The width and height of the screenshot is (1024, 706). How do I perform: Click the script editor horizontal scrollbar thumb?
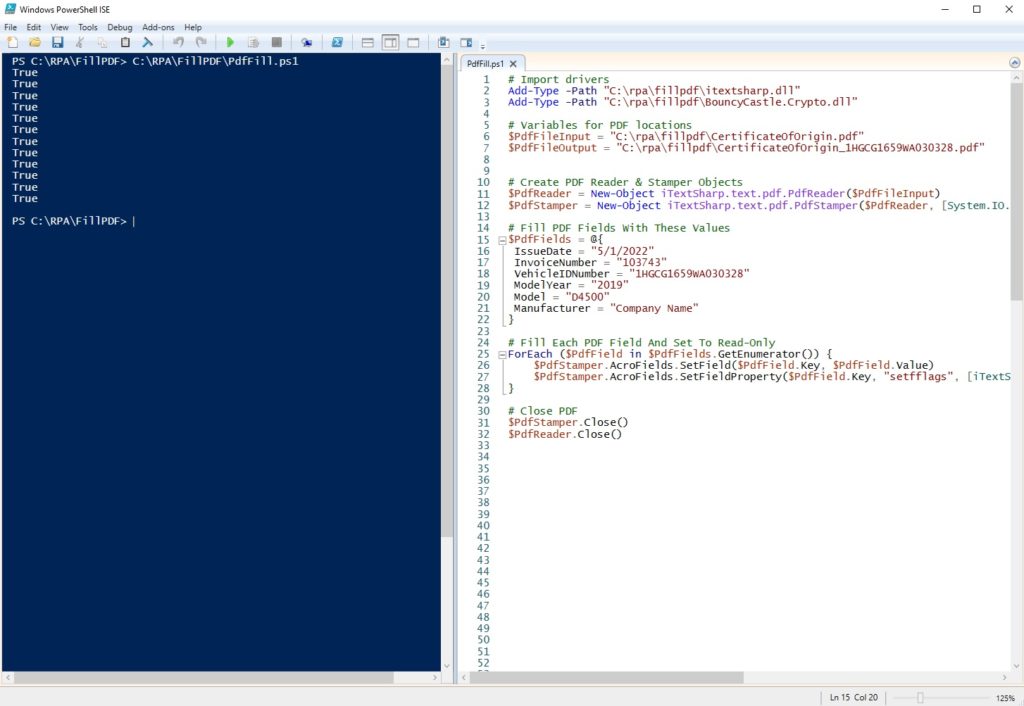pyautogui.click(x=606, y=678)
